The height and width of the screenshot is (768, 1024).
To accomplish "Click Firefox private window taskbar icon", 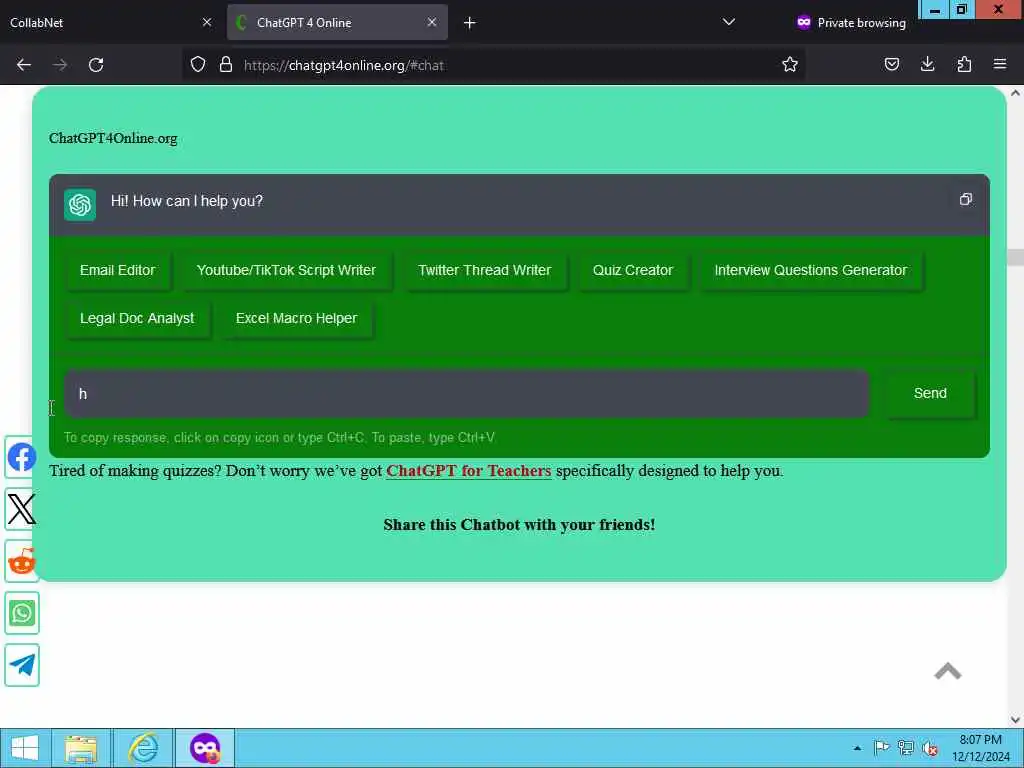I will pyautogui.click(x=204, y=748).
